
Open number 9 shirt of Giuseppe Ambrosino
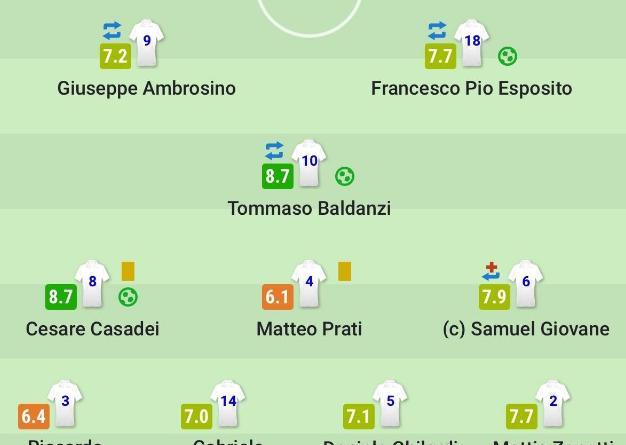click(147, 43)
